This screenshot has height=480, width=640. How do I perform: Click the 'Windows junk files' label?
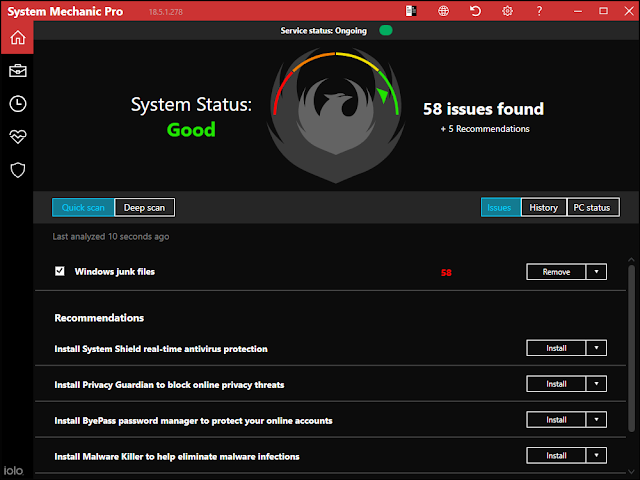coord(115,272)
